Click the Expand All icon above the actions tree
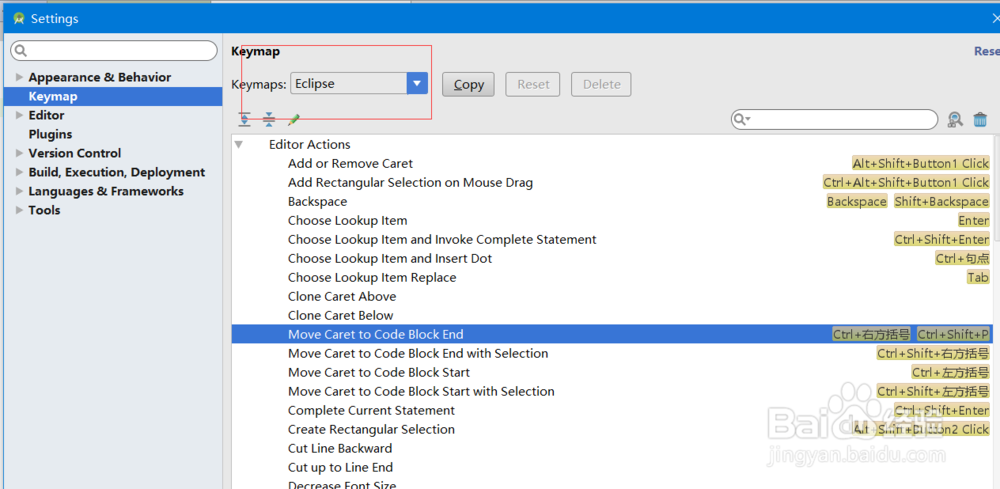1000x489 pixels. point(245,120)
